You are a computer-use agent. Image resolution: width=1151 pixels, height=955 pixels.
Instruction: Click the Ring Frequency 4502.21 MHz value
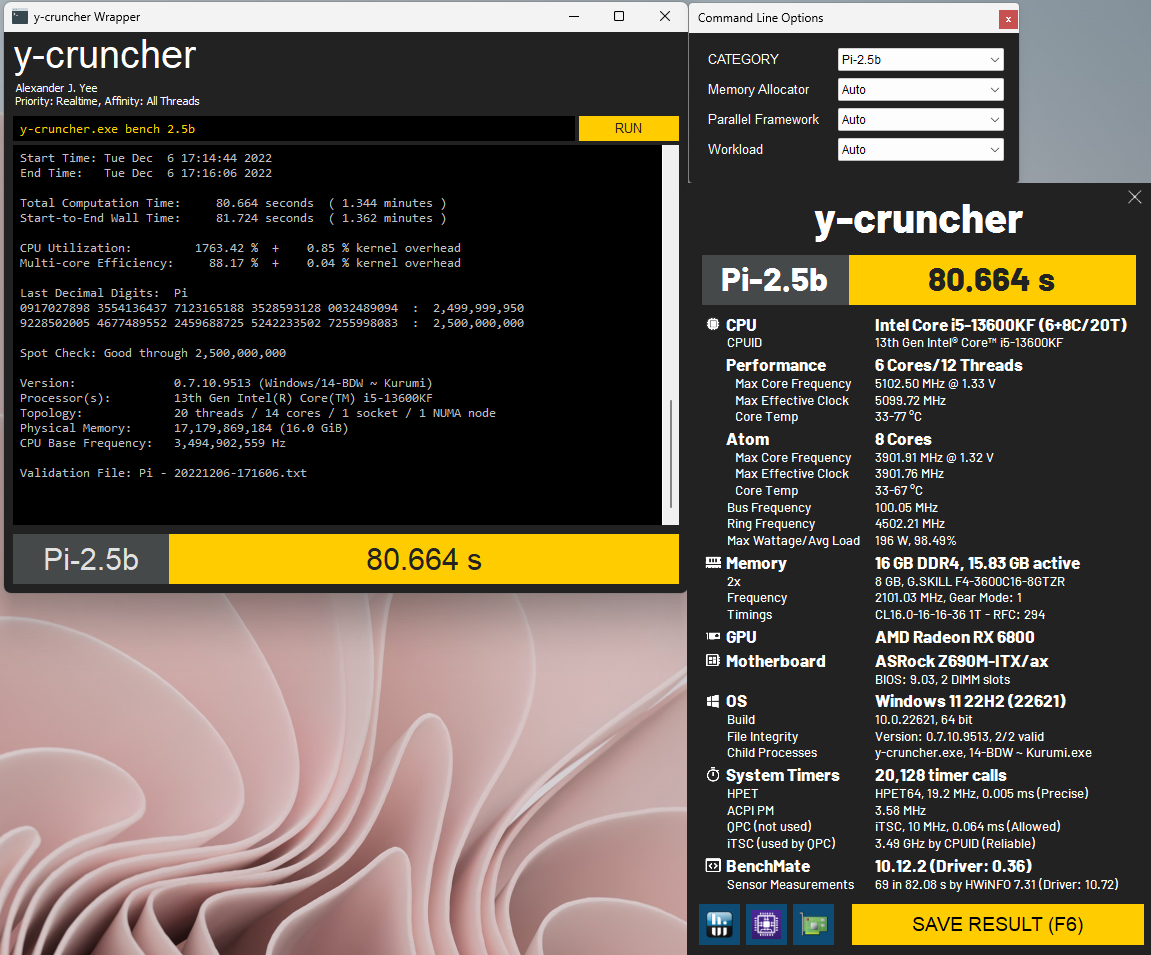coord(909,523)
